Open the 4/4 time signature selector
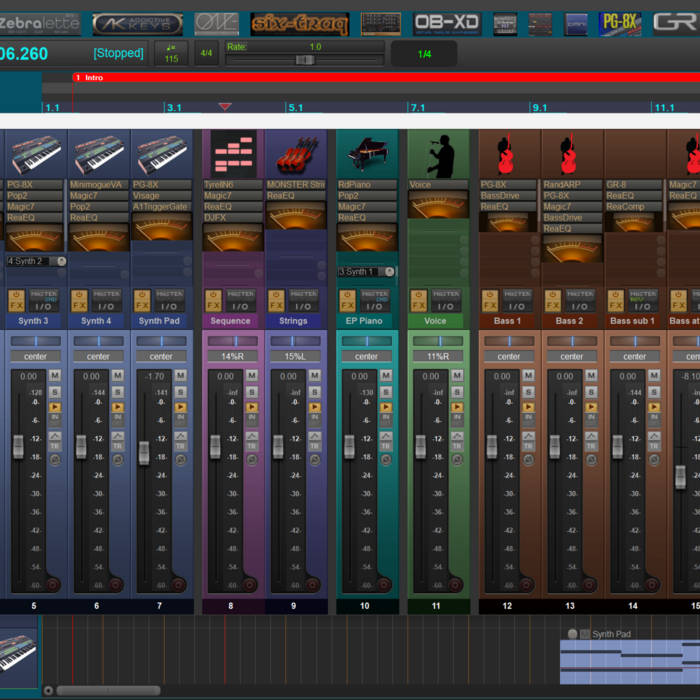Viewport: 700px width, 700px height. 206,53
